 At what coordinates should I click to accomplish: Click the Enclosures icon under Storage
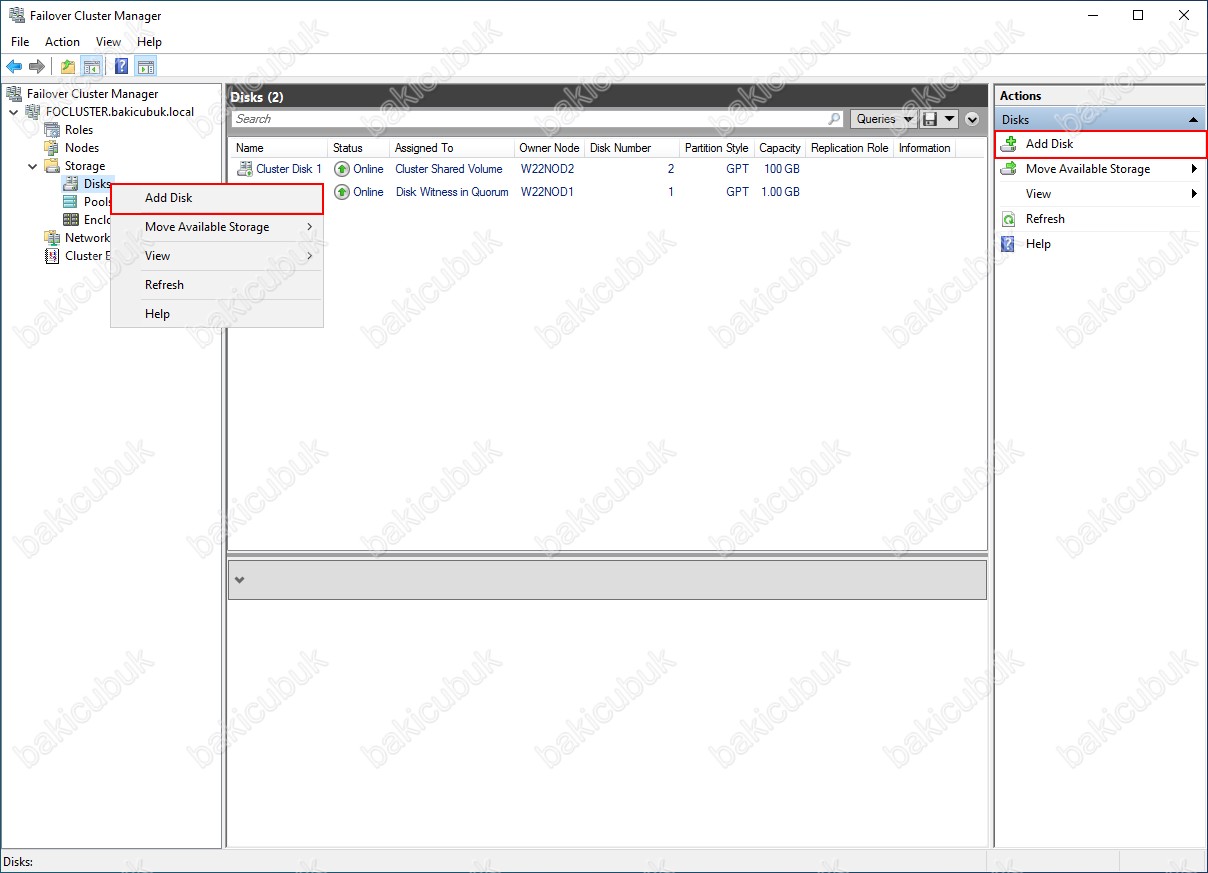(x=71, y=220)
